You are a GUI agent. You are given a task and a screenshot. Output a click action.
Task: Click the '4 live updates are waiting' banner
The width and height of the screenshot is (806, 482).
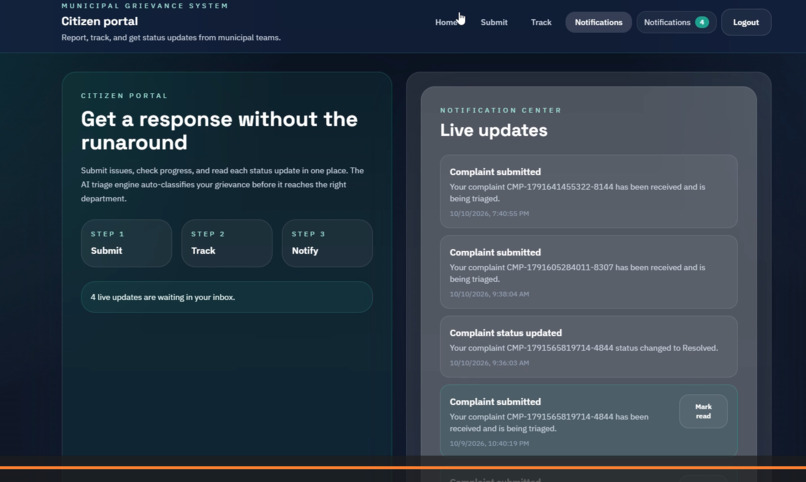(x=227, y=297)
